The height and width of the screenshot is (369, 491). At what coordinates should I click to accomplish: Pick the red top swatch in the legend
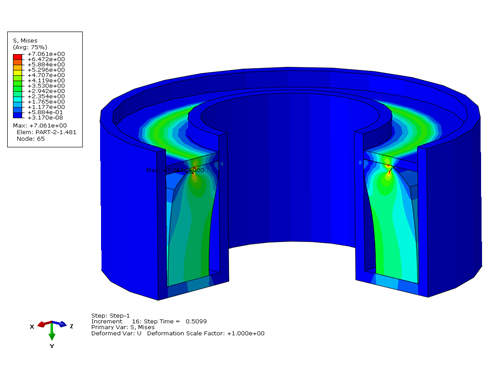coord(18,57)
